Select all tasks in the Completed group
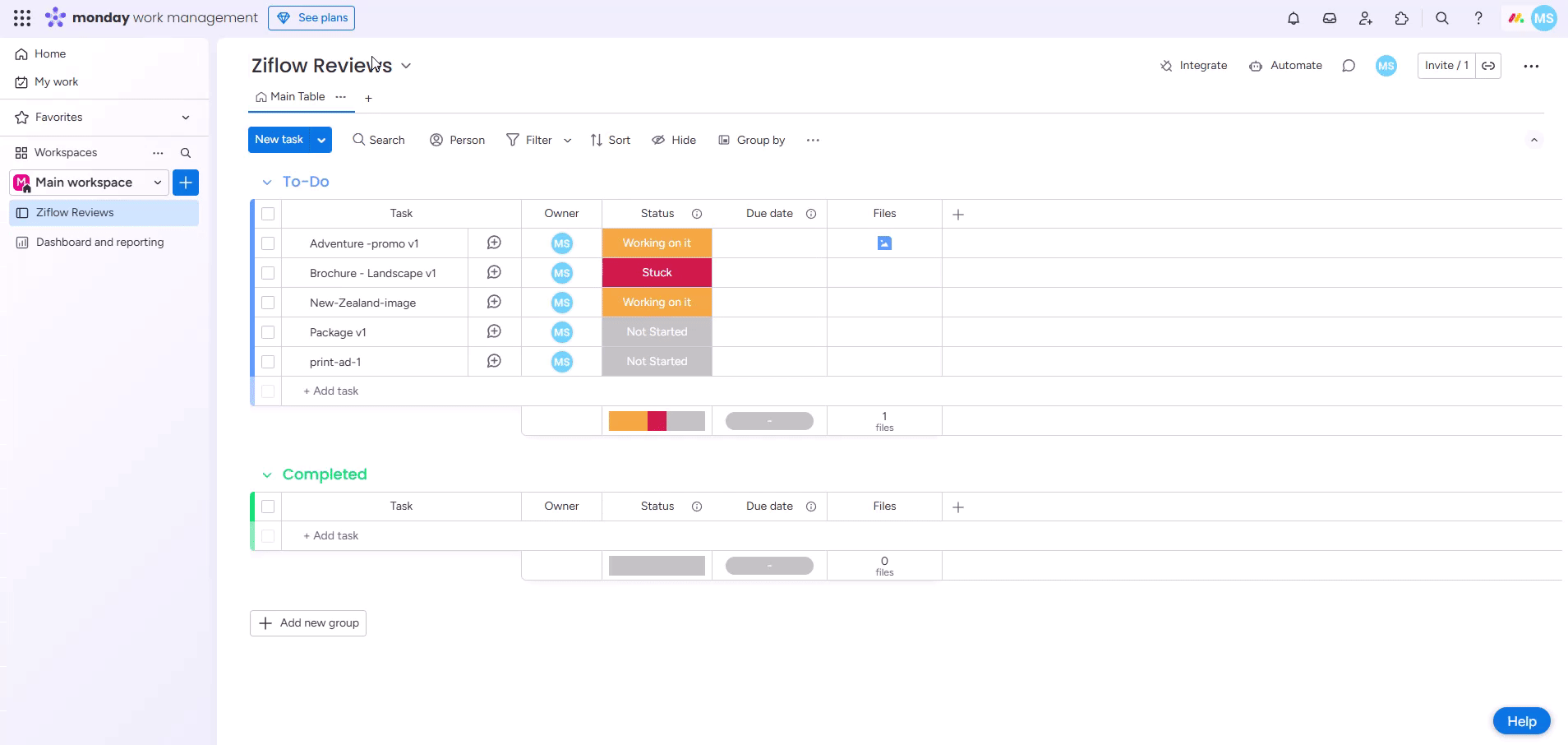The image size is (1568, 745). [x=268, y=507]
